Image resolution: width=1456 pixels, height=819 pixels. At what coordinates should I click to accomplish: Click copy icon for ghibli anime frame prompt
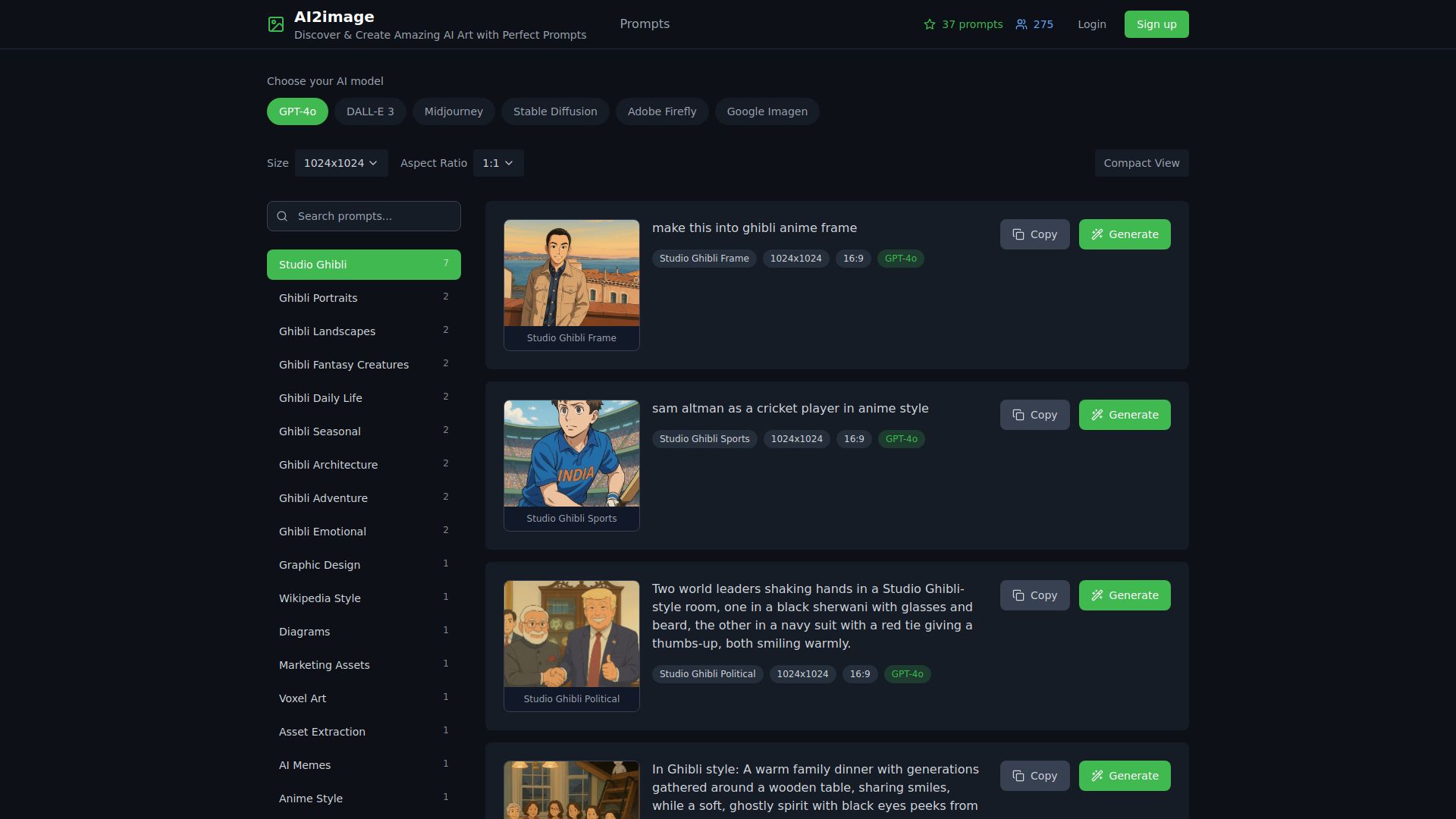(1018, 234)
